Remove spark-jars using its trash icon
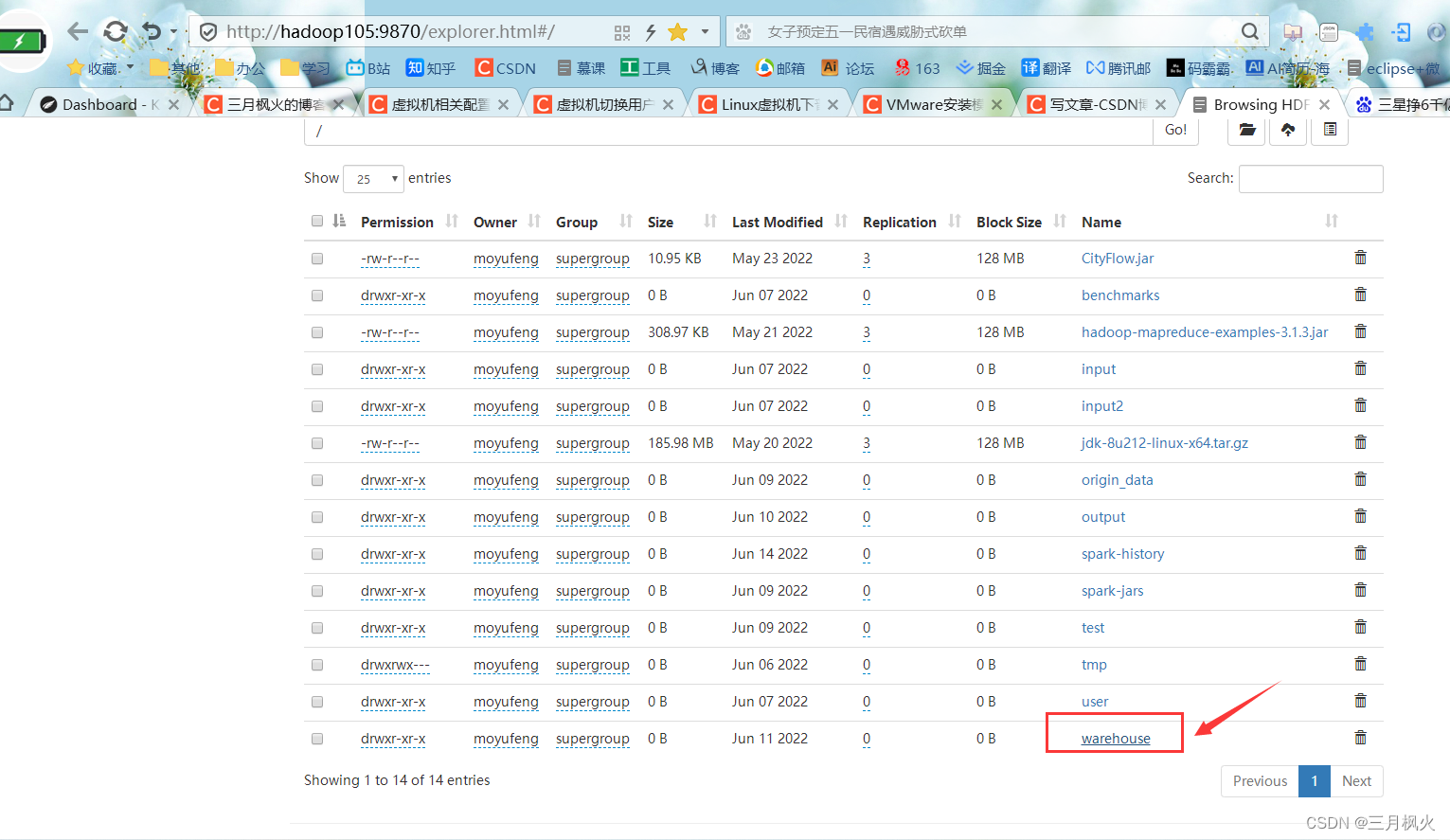Viewport: 1450px width, 840px height. tap(1360, 590)
